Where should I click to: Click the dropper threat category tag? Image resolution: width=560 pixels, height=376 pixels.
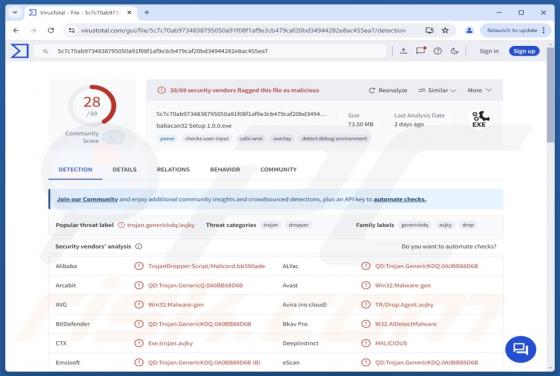tap(298, 225)
